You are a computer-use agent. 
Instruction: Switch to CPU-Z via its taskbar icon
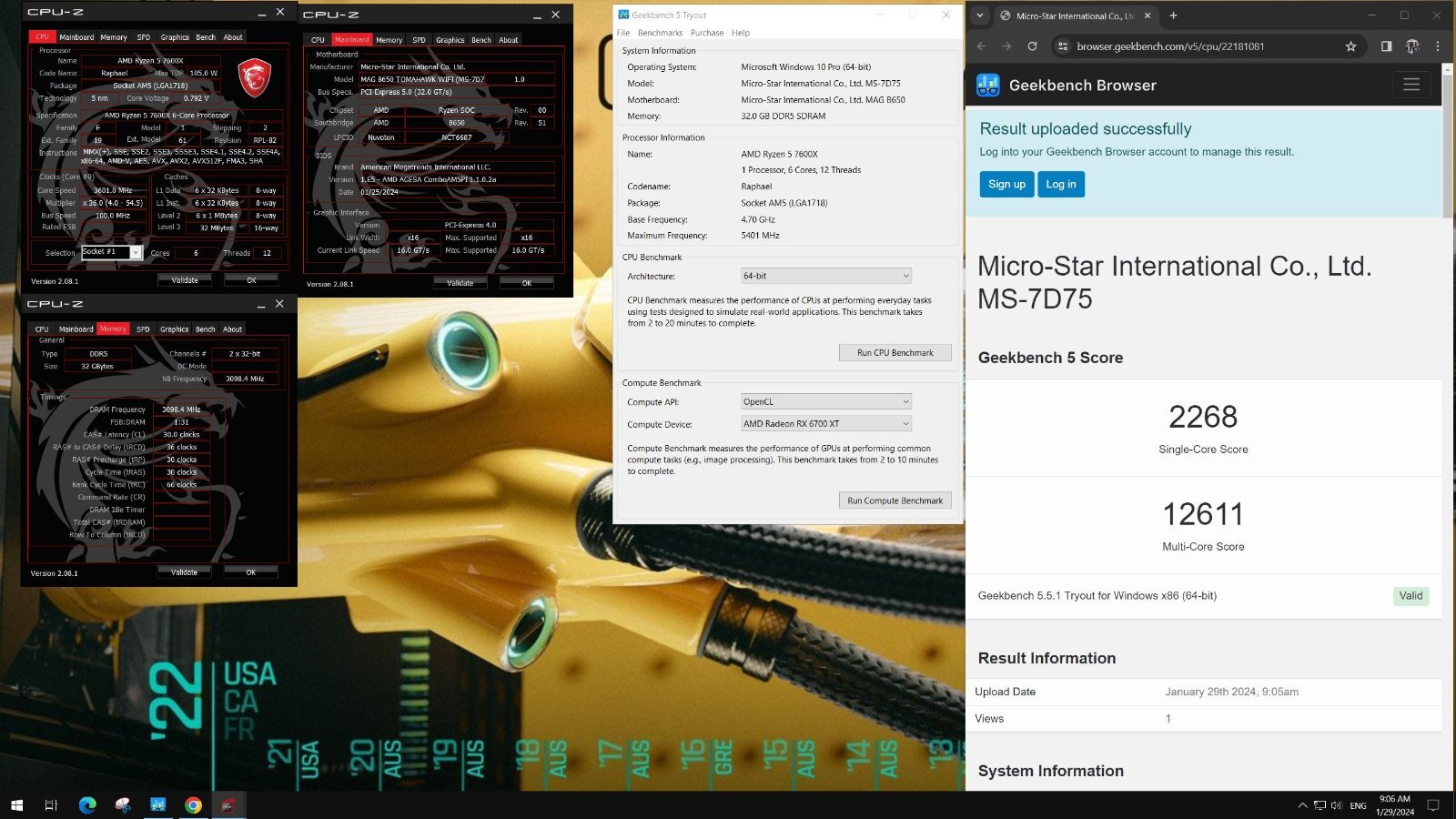[228, 805]
